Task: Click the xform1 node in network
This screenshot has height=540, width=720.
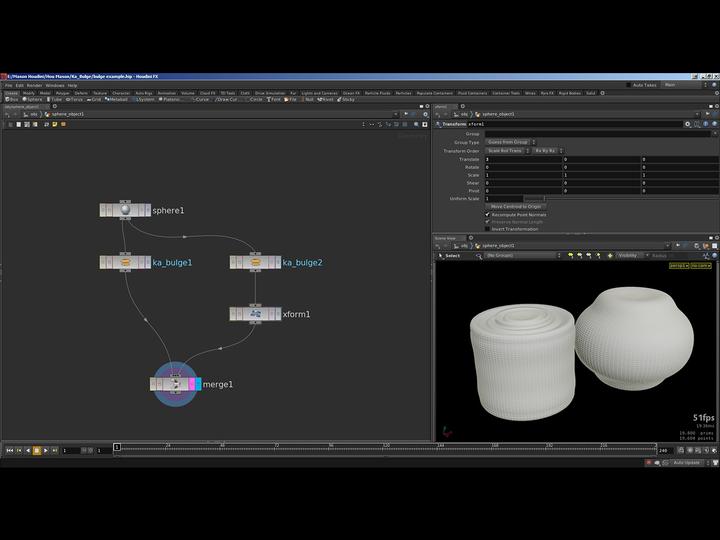Action: [x=255, y=314]
